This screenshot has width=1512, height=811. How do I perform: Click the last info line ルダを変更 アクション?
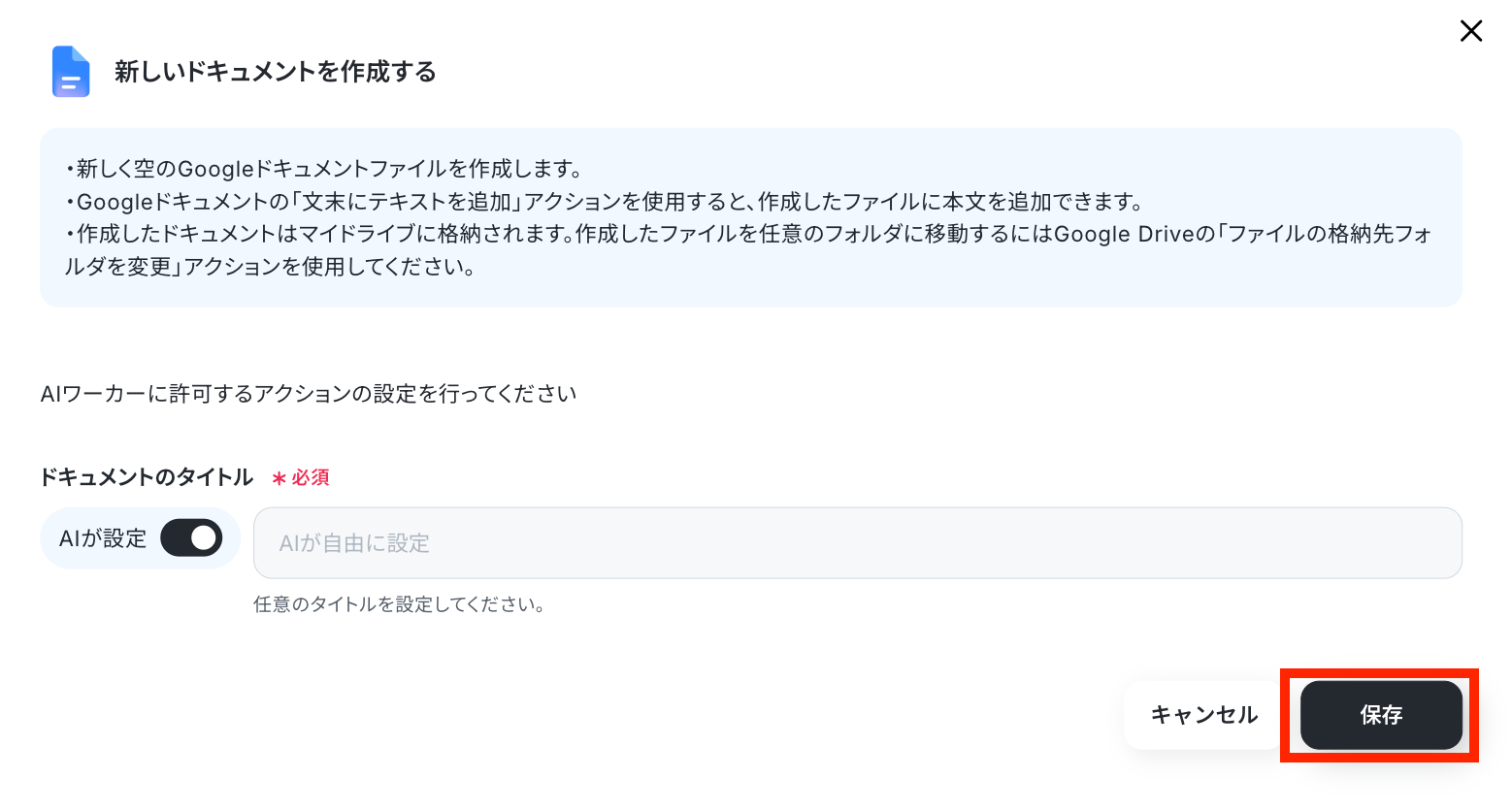click(270, 267)
